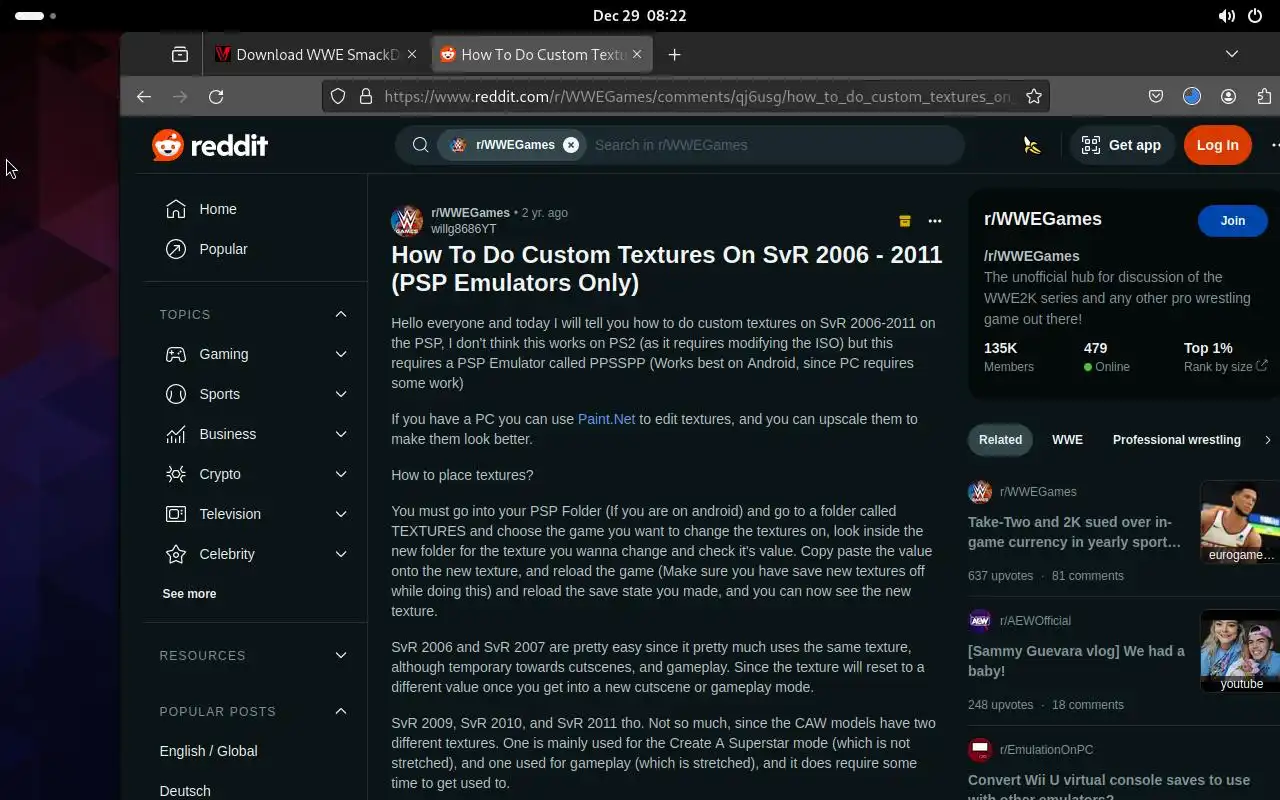The image size is (1280, 800).
Task: Open the system volume icon
Action: click(1226, 16)
